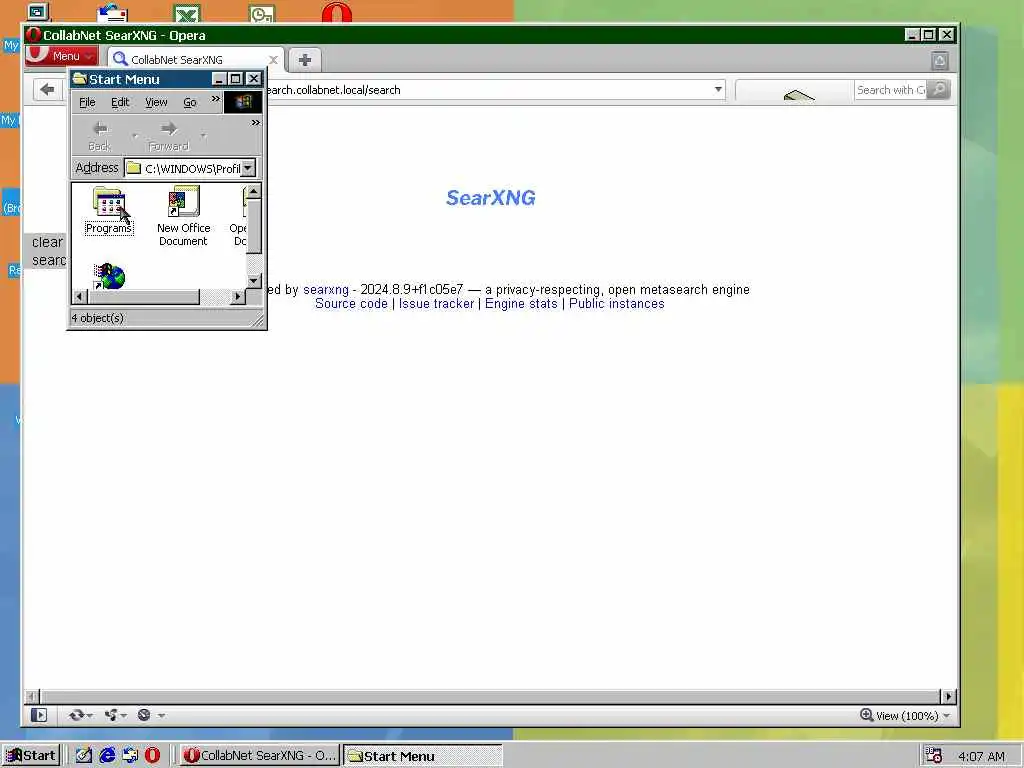This screenshot has height=768, width=1024.
Task: Open the Opera Turbo dropdown arrow
Action: click(161, 716)
